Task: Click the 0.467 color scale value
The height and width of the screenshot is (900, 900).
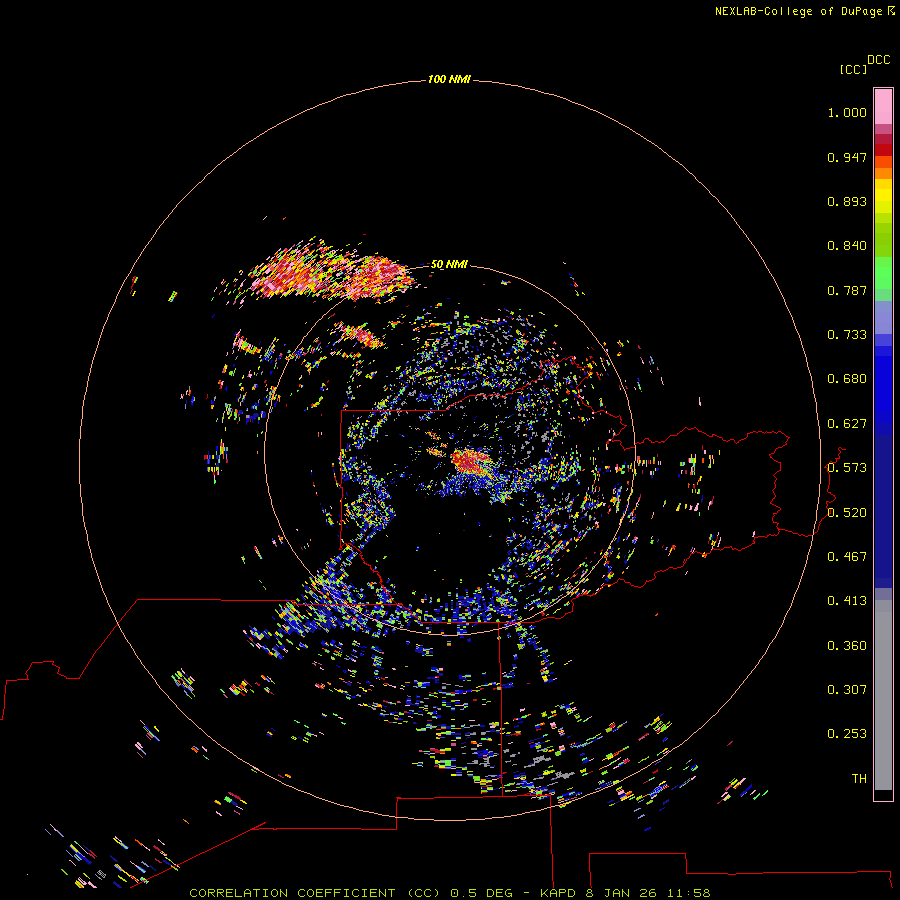Action: pos(847,557)
